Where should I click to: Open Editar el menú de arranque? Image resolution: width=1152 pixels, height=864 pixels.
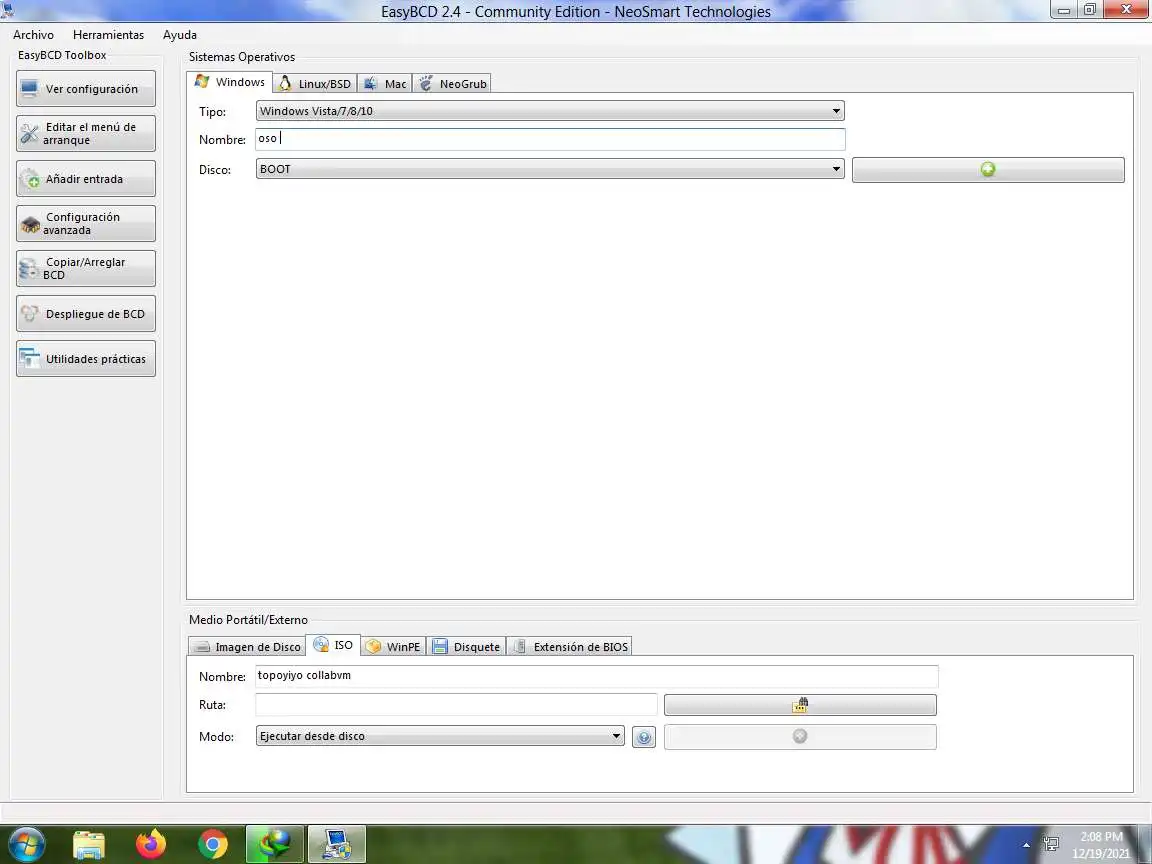(x=86, y=134)
